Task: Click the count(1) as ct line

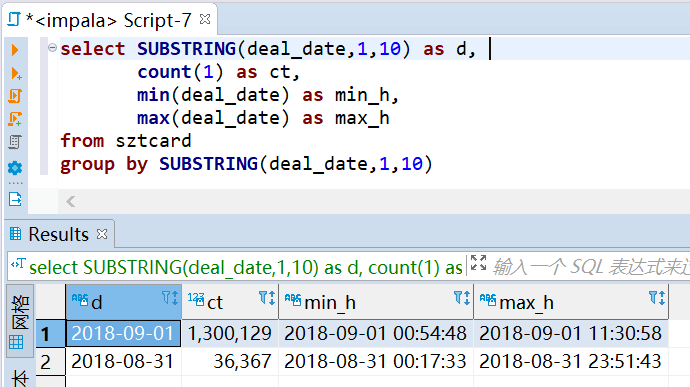Action: (218, 72)
